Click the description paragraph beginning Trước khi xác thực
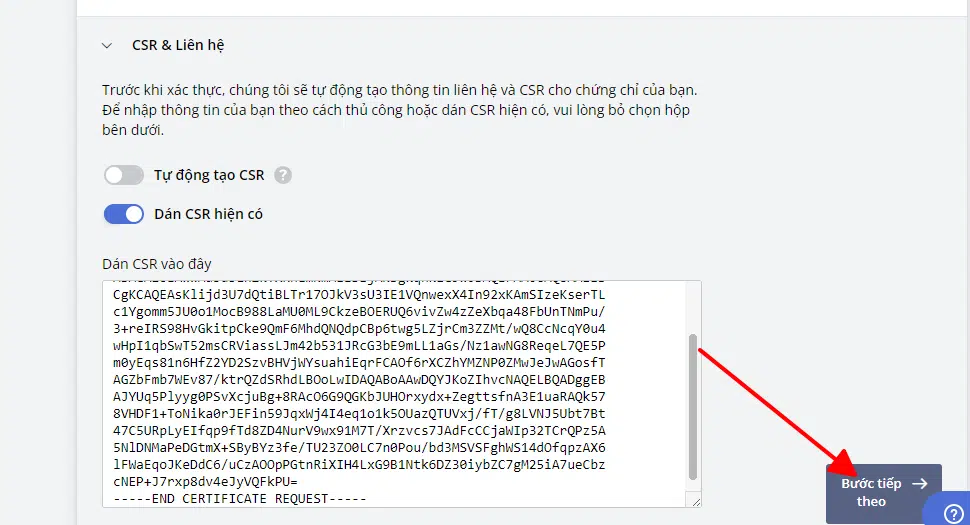Screen dimensions: 970x525 (x=400, y=110)
